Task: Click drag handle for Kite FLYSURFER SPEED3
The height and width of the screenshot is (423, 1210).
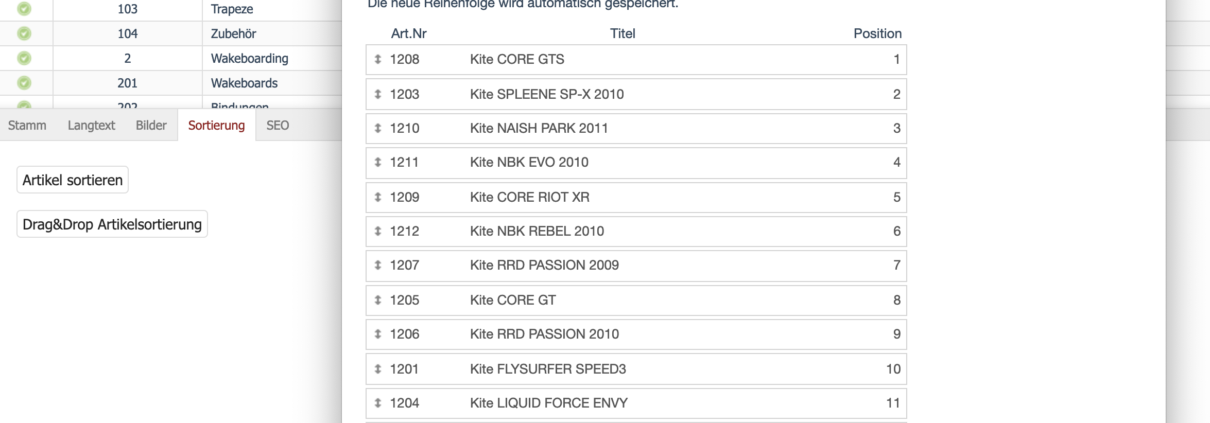Action: [x=378, y=370]
